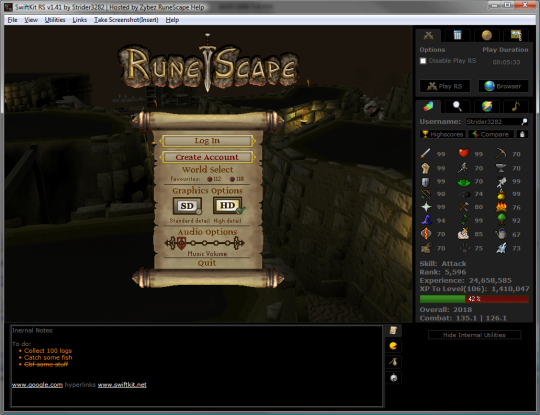Select the Ranged bow skill icon
This screenshot has height=415, width=540.
(x=426, y=194)
